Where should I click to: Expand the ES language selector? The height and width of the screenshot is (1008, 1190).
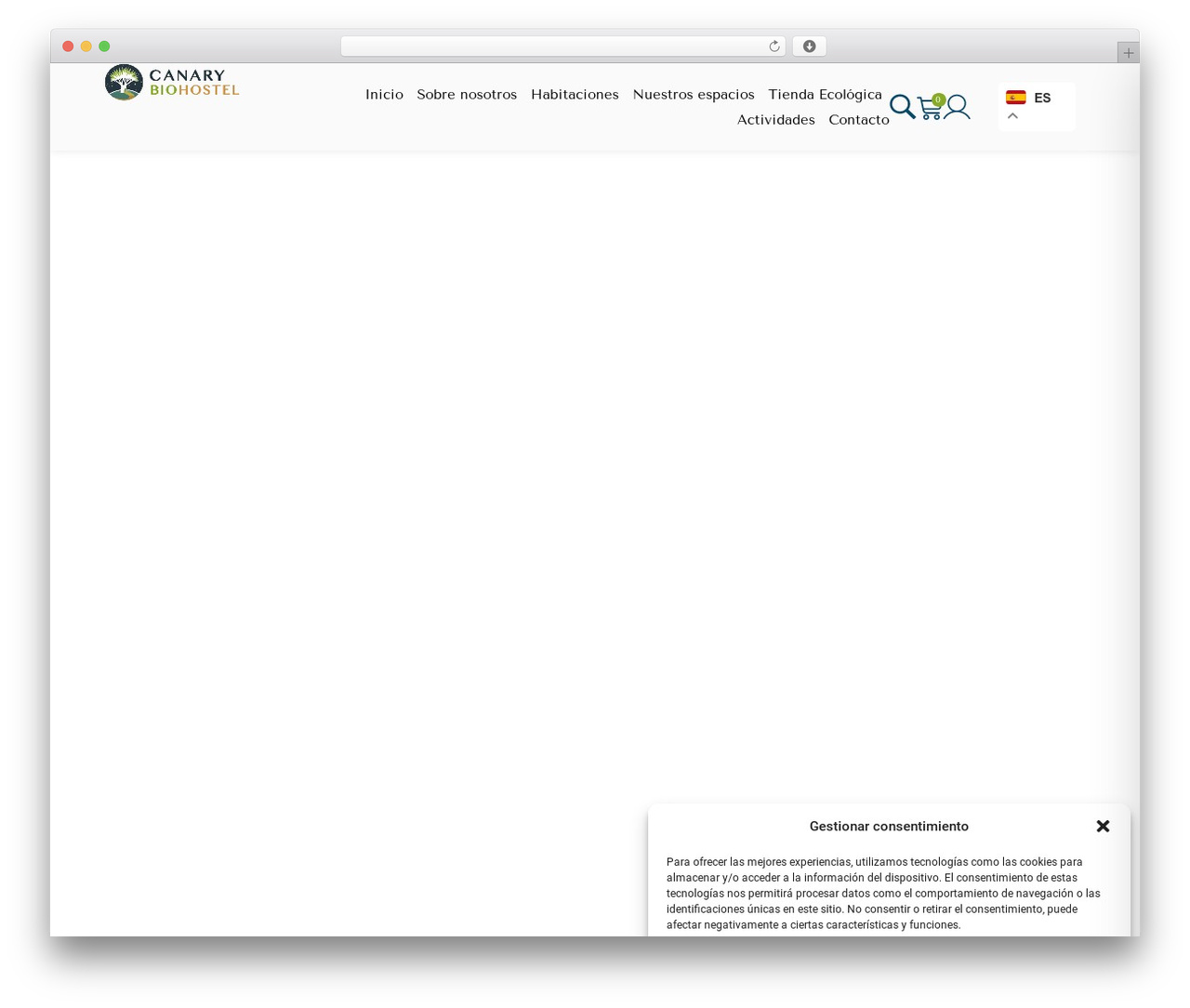click(x=1037, y=107)
